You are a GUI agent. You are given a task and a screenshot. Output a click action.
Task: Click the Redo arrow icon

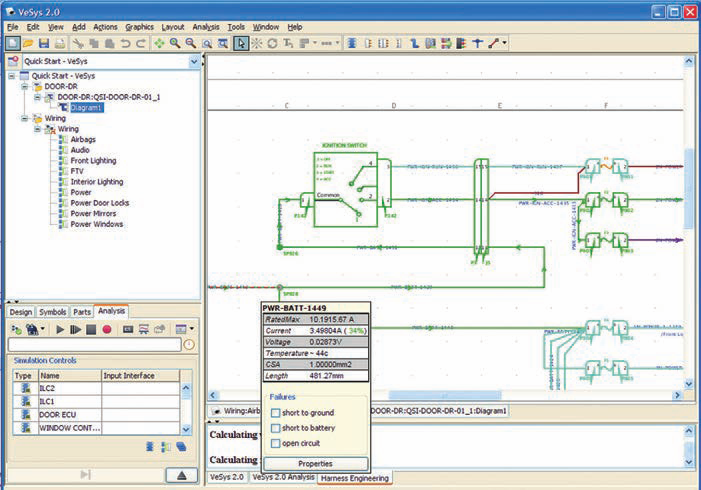pyautogui.click(x=141, y=43)
